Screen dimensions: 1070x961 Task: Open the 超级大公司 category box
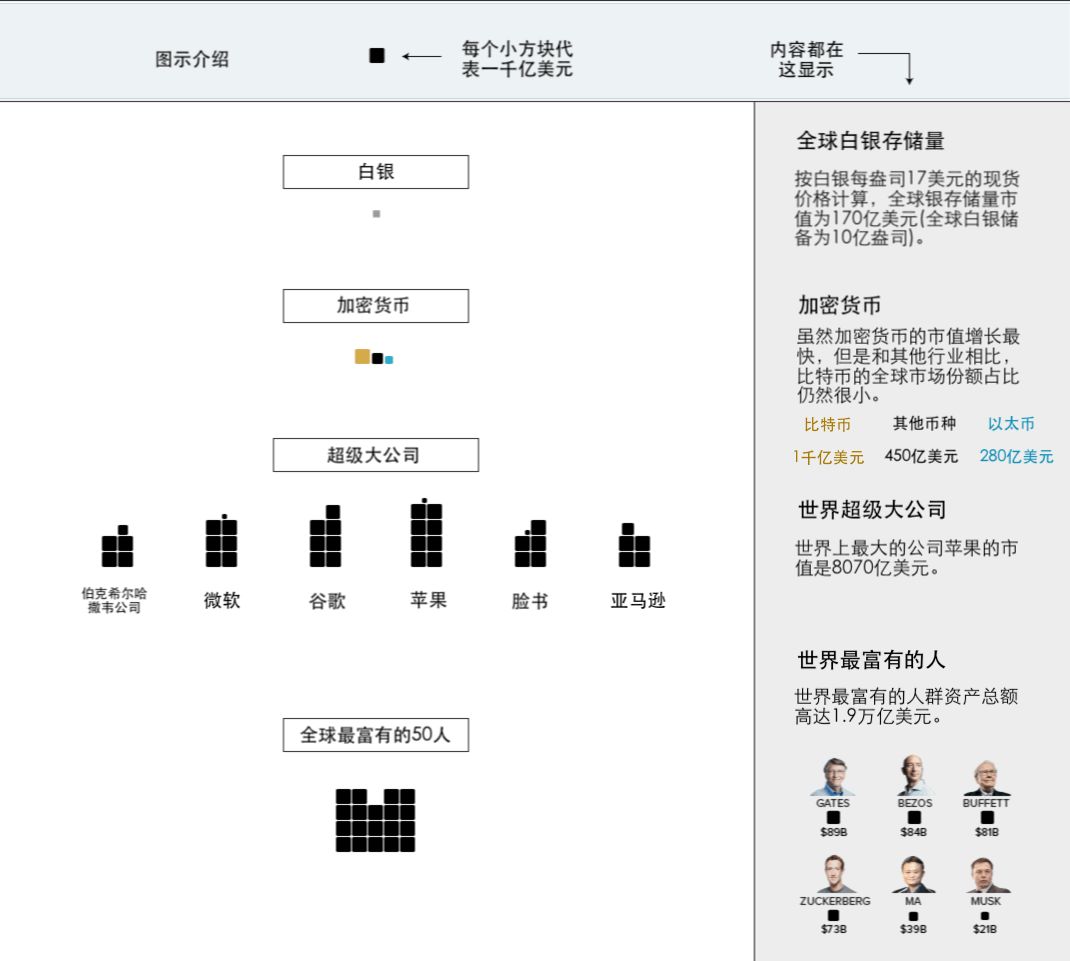[x=376, y=455]
